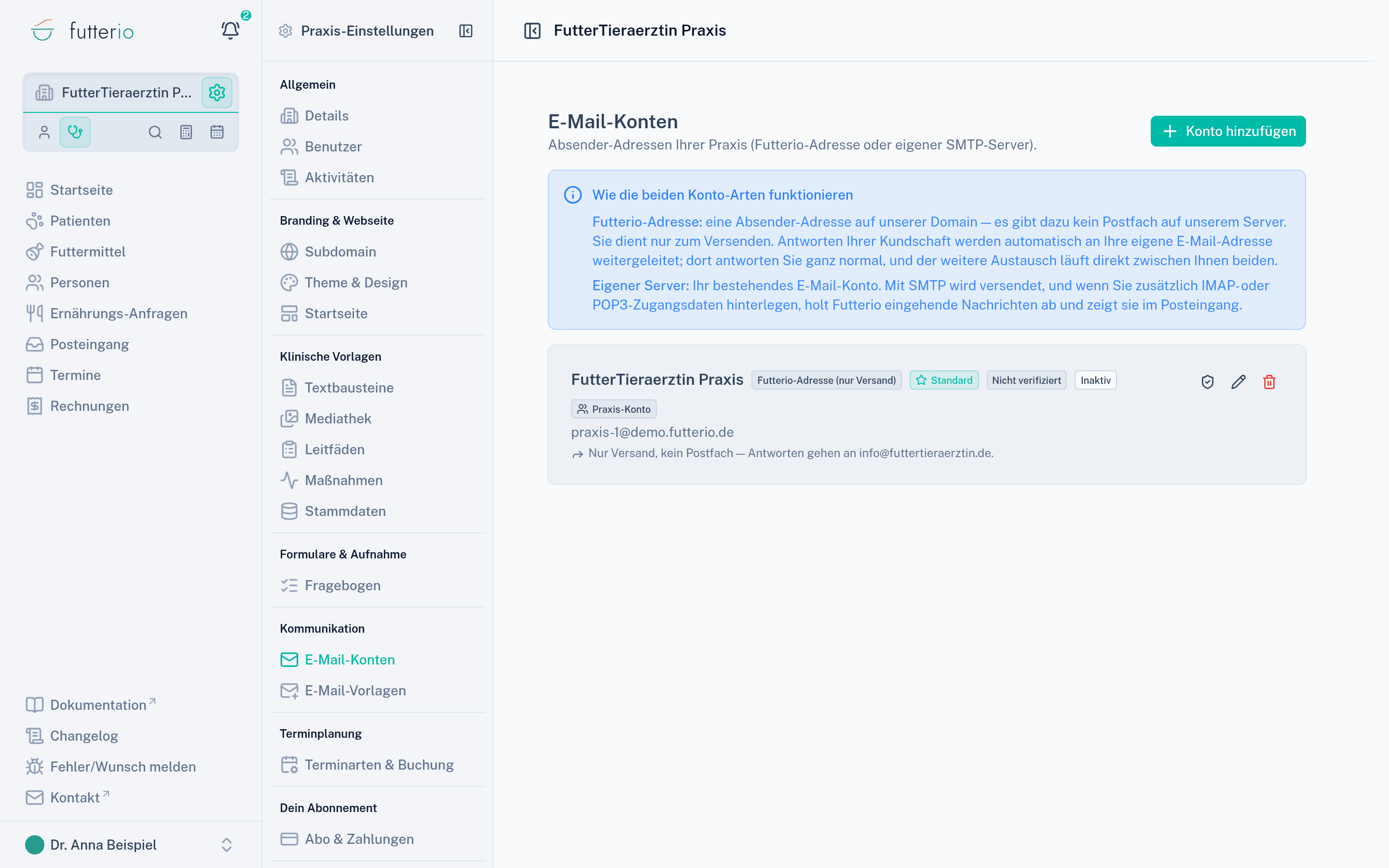Collapse the Praxis-Einstellungen panel icon
The height and width of the screenshot is (868, 1389).
tap(466, 31)
